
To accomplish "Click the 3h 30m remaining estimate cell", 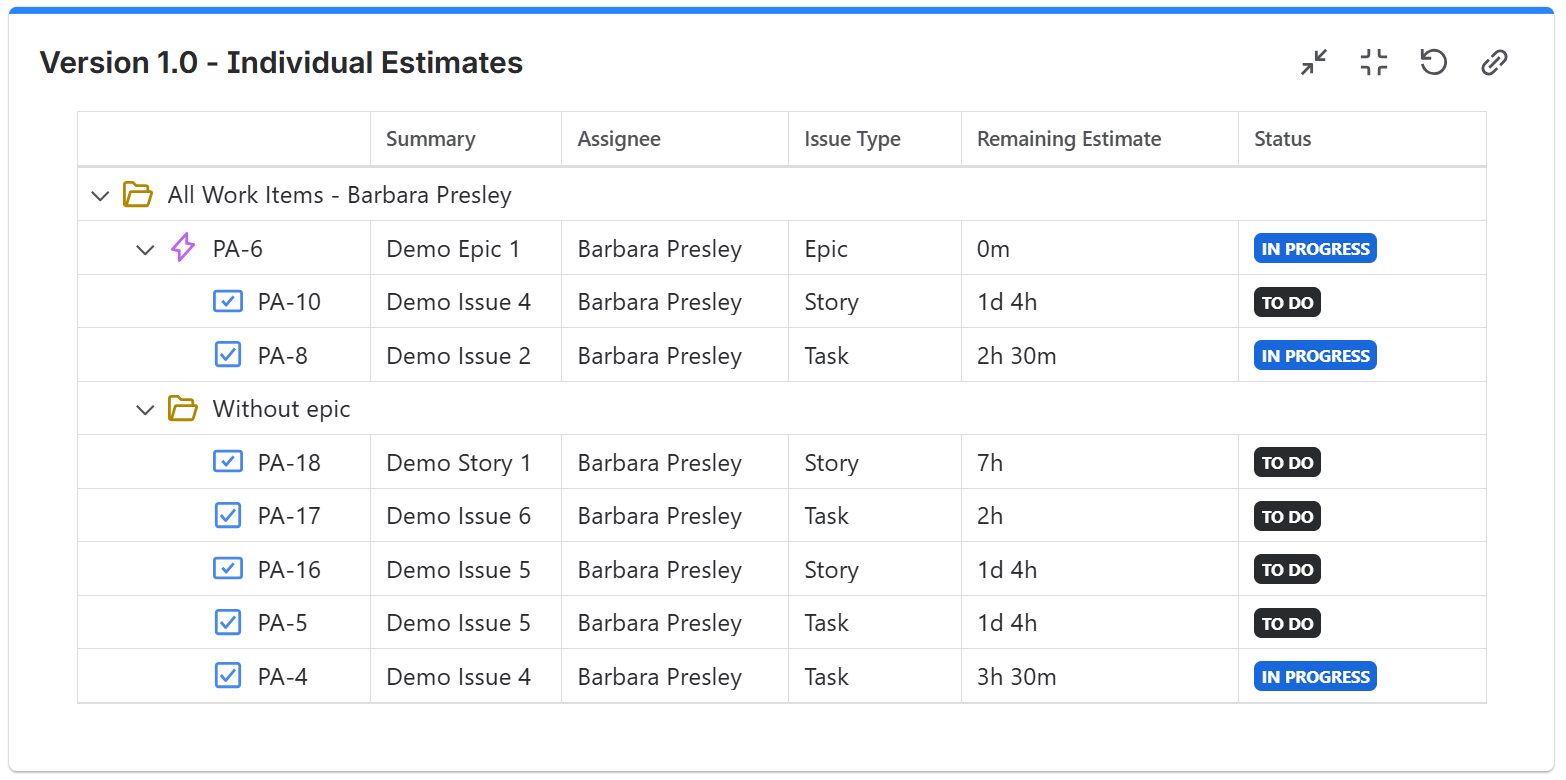I will point(1100,677).
